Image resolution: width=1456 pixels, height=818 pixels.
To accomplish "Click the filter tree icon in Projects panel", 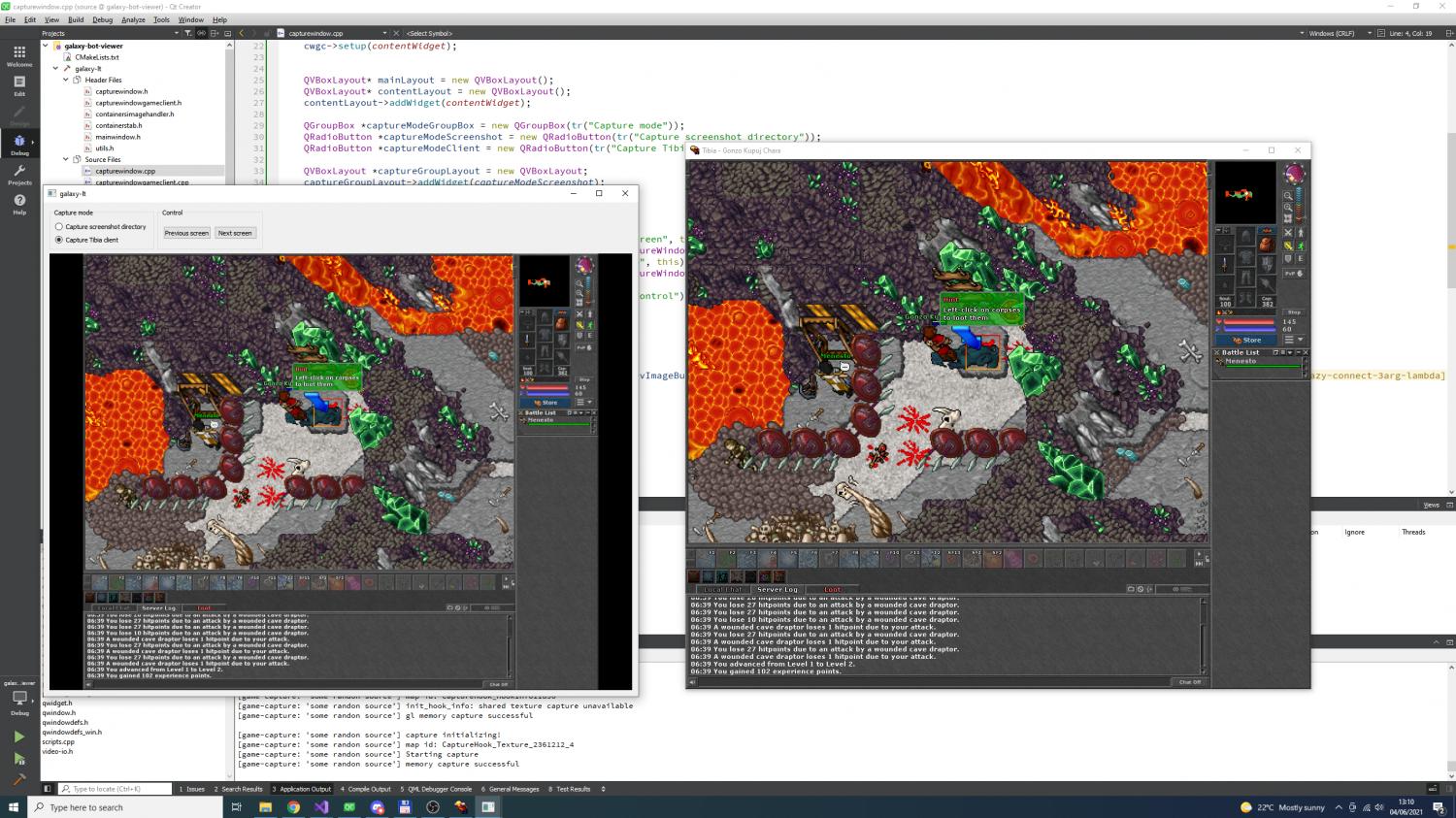I will coord(187,33).
